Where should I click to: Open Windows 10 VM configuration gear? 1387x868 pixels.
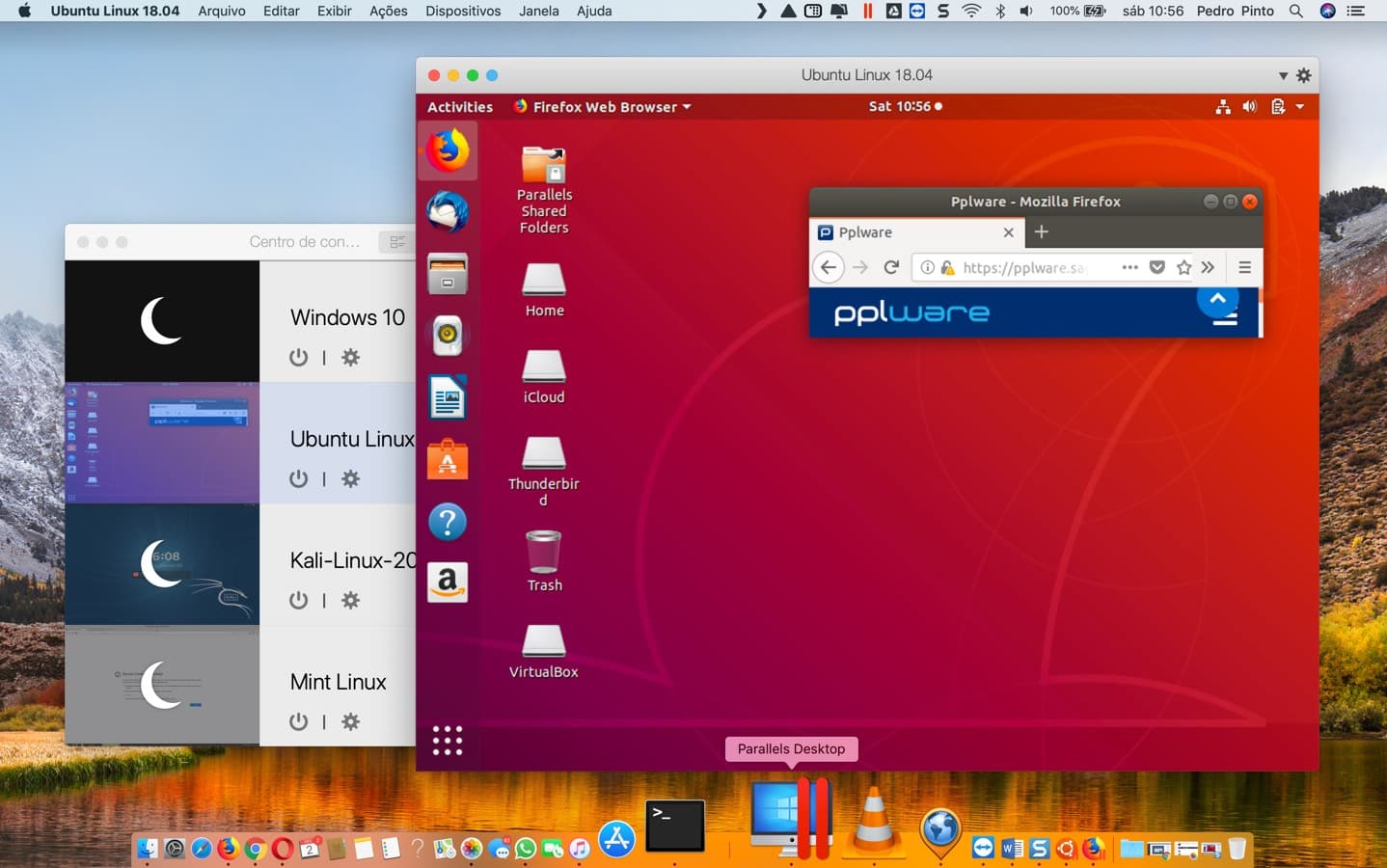click(351, 357)
